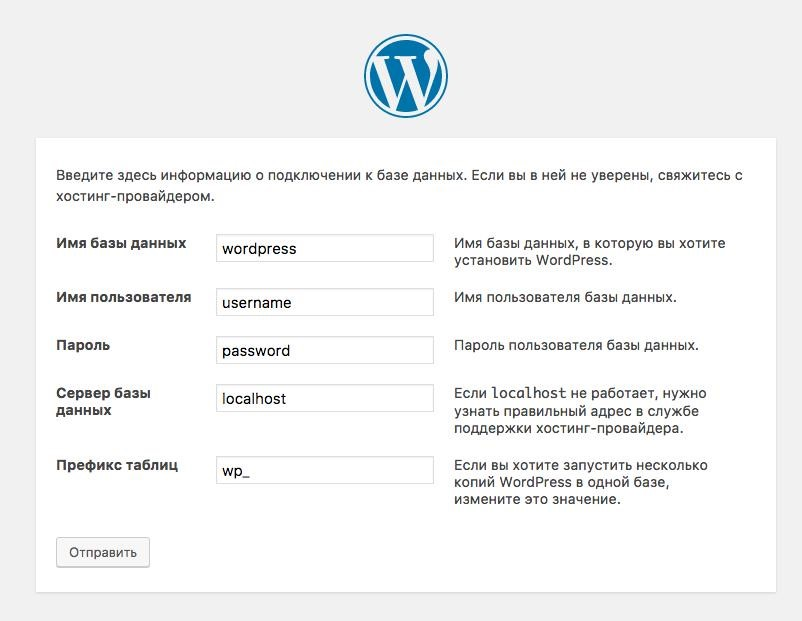Click the hint about installing WordPress database
Image resolution: width=802 pixels, height=621 pixels.
tap(589, 251)
